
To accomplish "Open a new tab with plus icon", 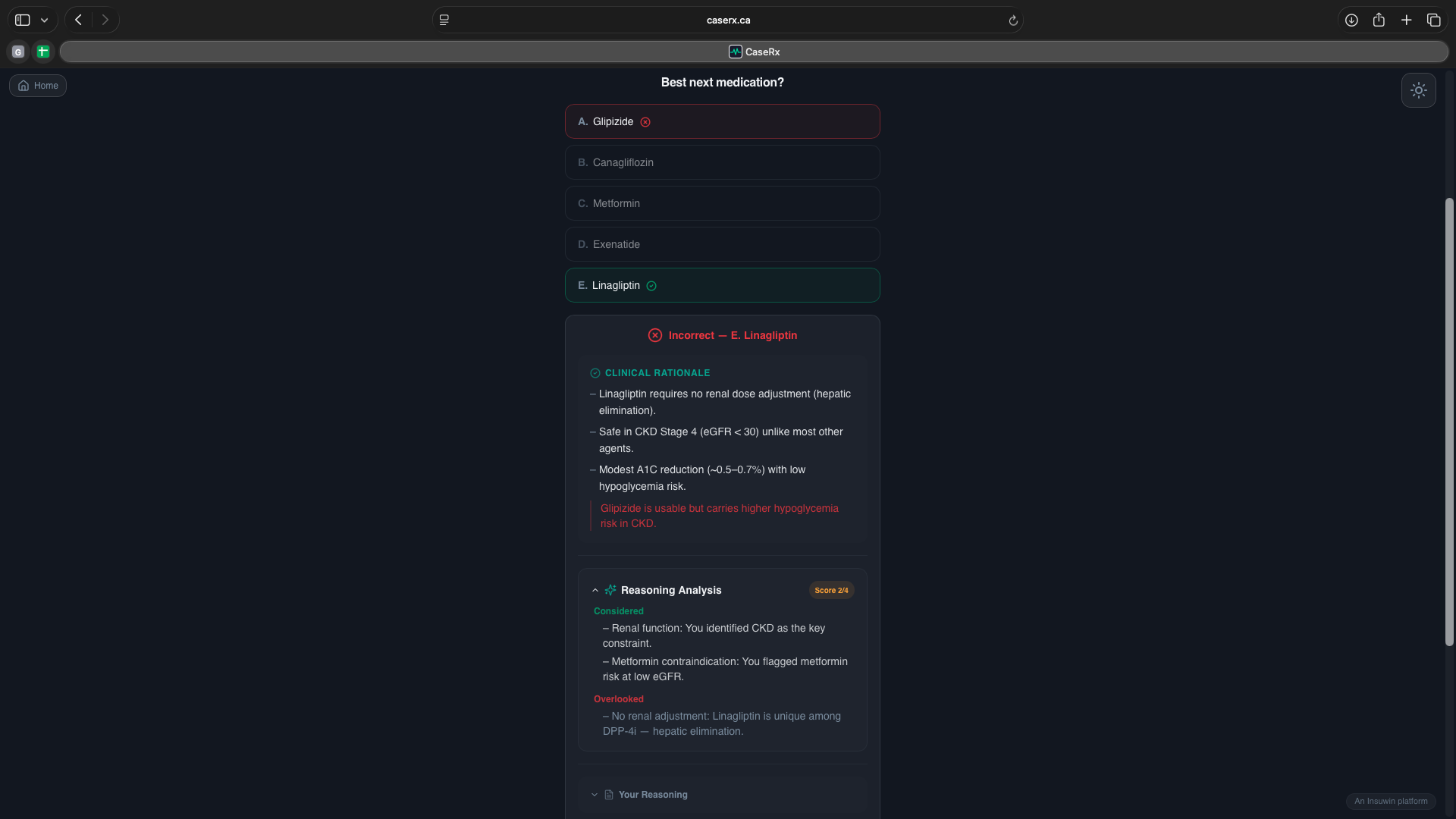I will click(1406, 20).
